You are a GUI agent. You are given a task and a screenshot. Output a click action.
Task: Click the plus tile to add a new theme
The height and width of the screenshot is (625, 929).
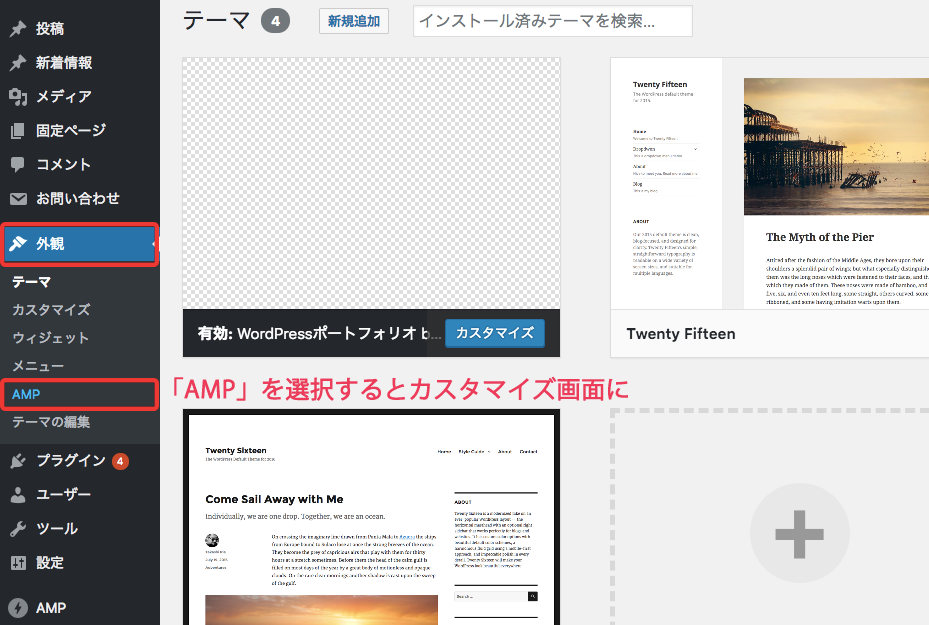click(799, 533)
